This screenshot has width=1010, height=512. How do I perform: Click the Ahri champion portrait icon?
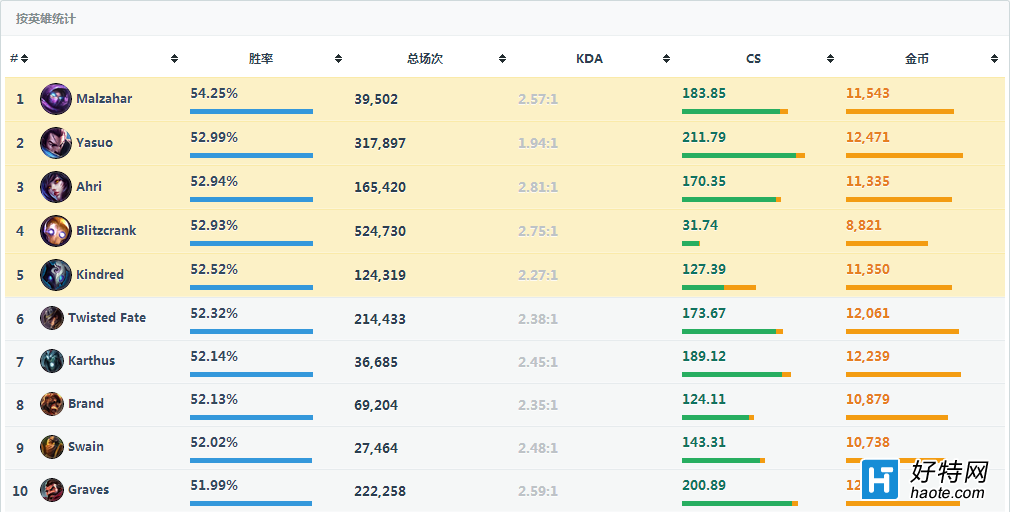click(x=56, y=187)
